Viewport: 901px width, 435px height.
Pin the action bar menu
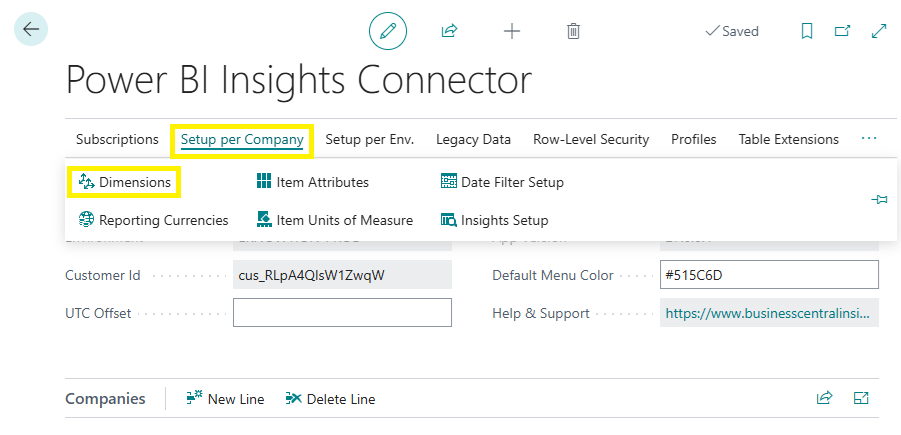[x=879, y=200]
